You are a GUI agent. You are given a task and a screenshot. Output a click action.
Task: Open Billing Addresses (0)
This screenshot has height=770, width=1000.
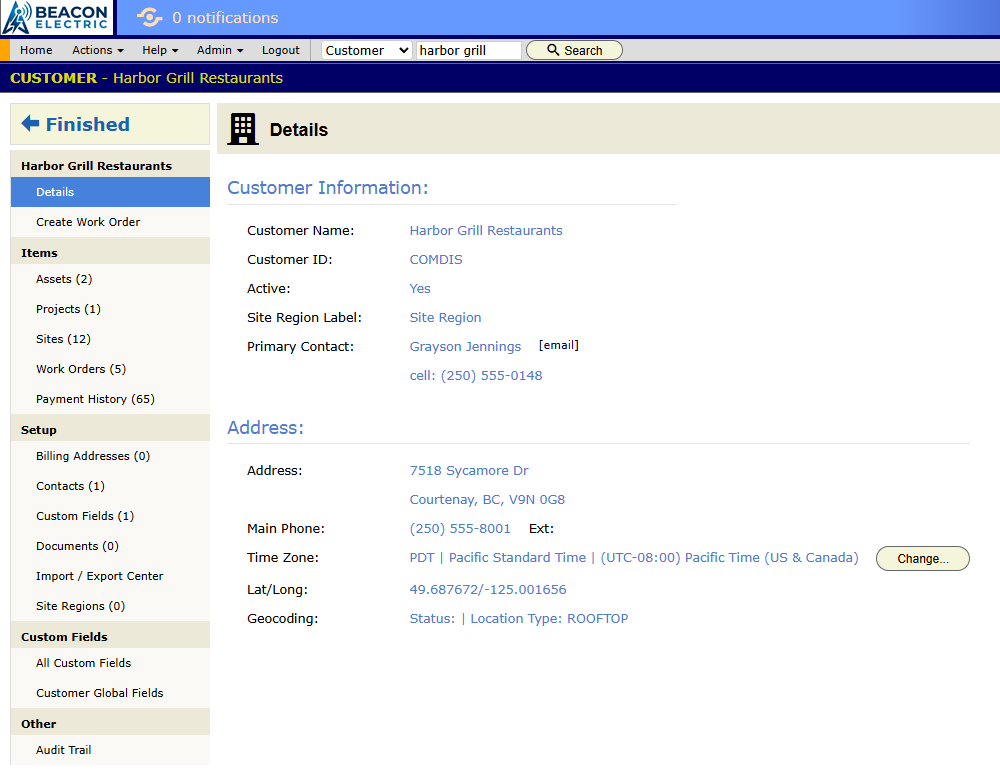[110, 456]
